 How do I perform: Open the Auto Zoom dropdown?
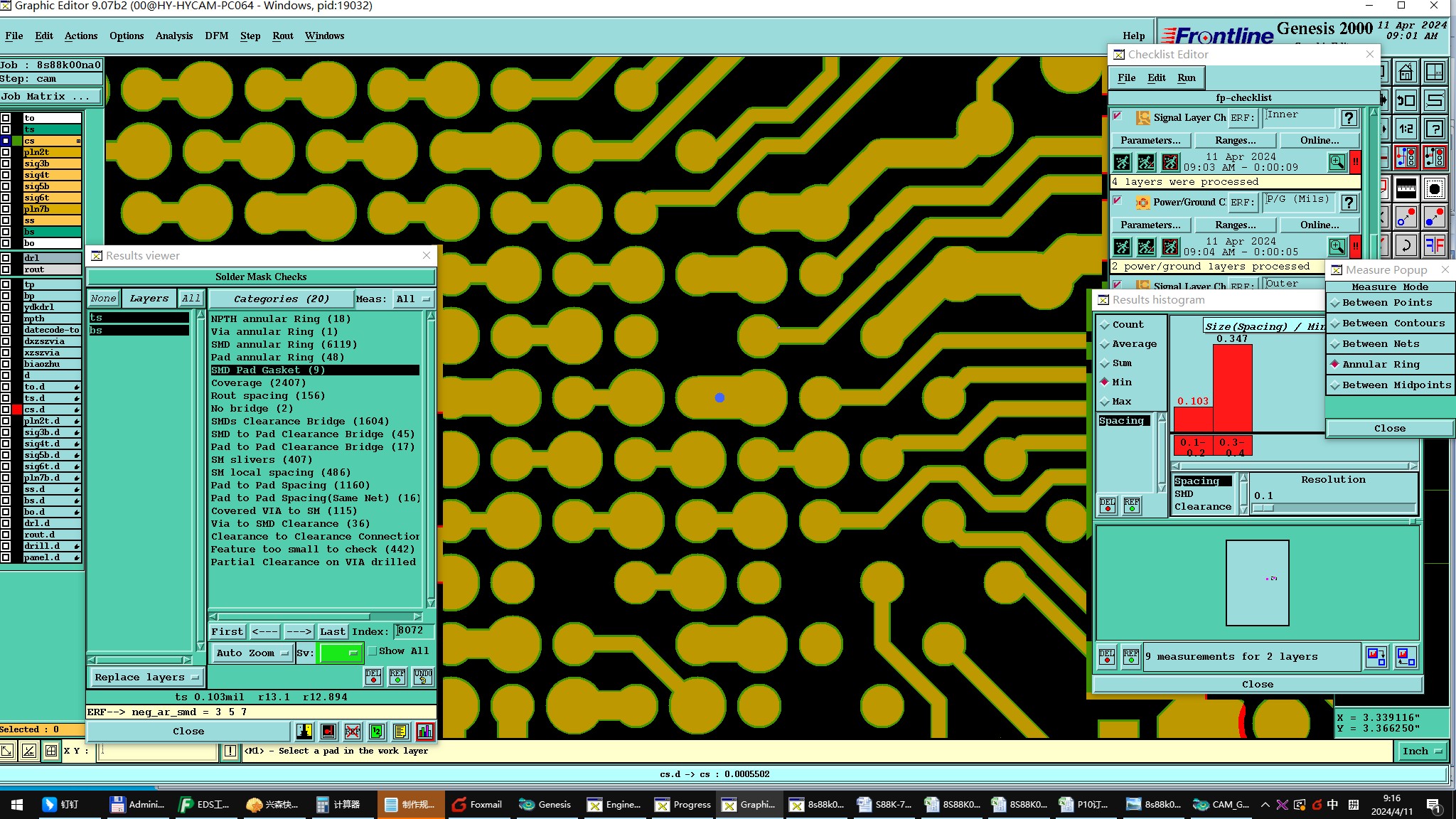tap(252, 653)
